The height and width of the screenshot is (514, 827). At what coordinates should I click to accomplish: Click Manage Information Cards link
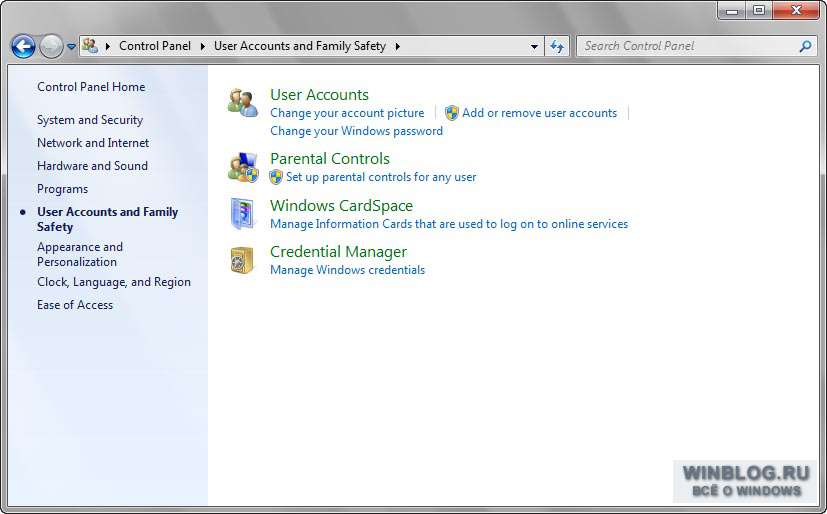point(449,224)
